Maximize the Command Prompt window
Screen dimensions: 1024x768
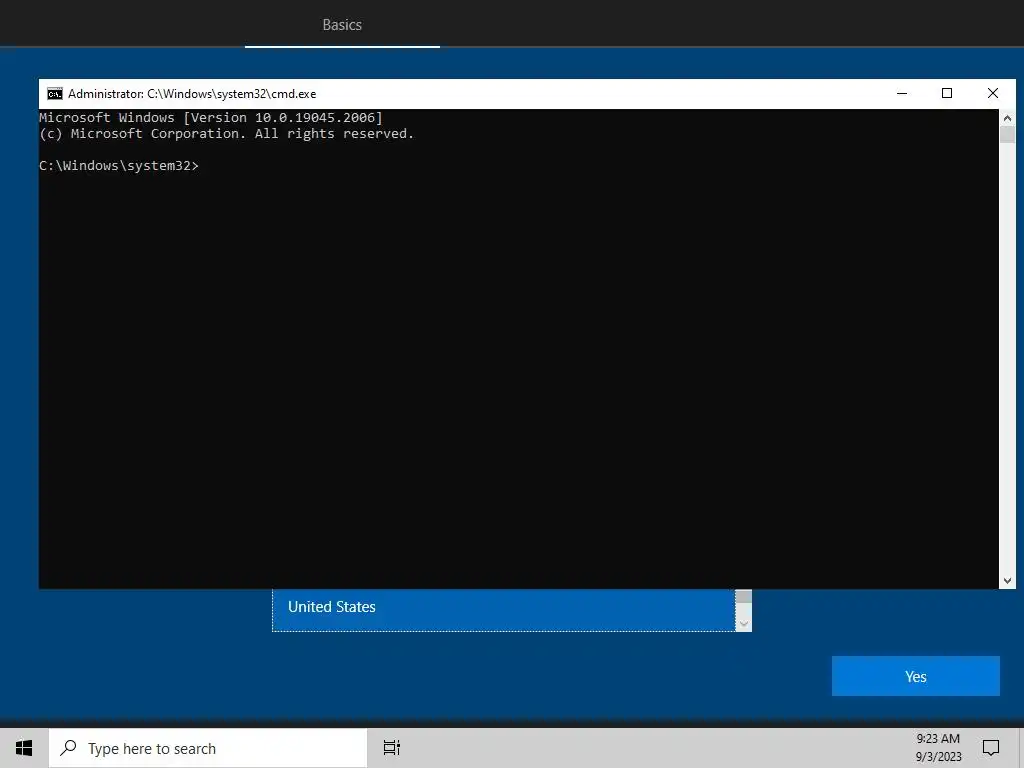947,93
